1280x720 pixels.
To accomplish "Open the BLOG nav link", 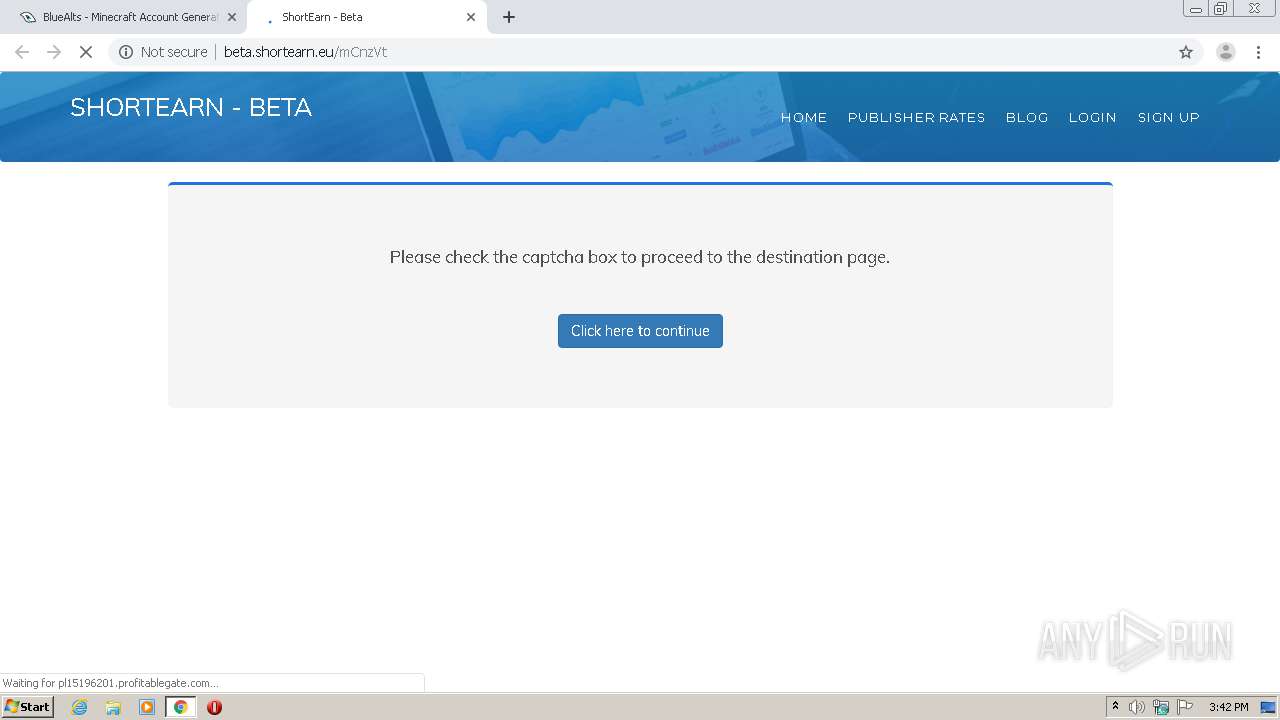I will [1027, 117].
